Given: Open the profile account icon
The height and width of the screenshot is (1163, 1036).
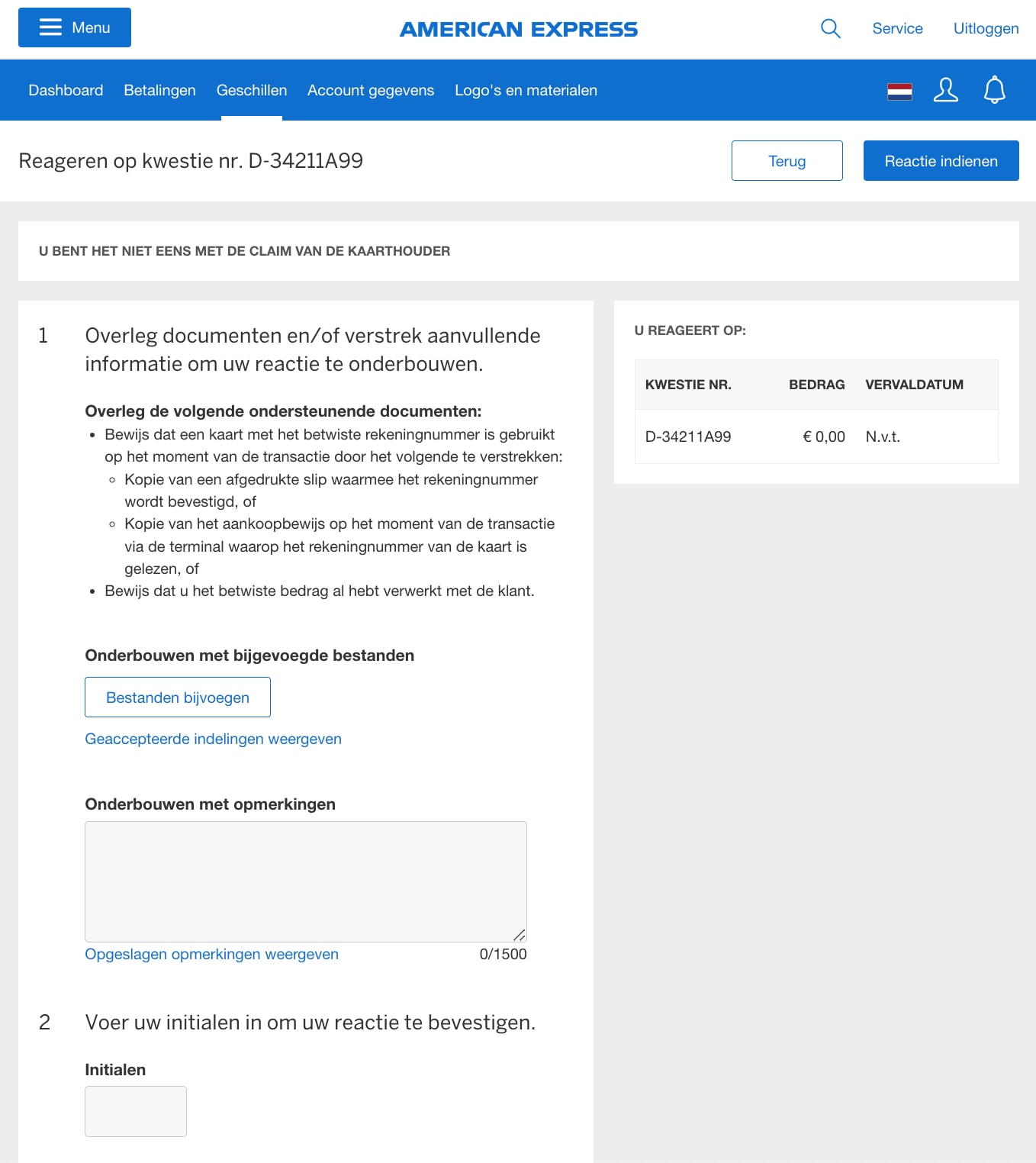Looking at the screenshot, I should coord(946,90).
